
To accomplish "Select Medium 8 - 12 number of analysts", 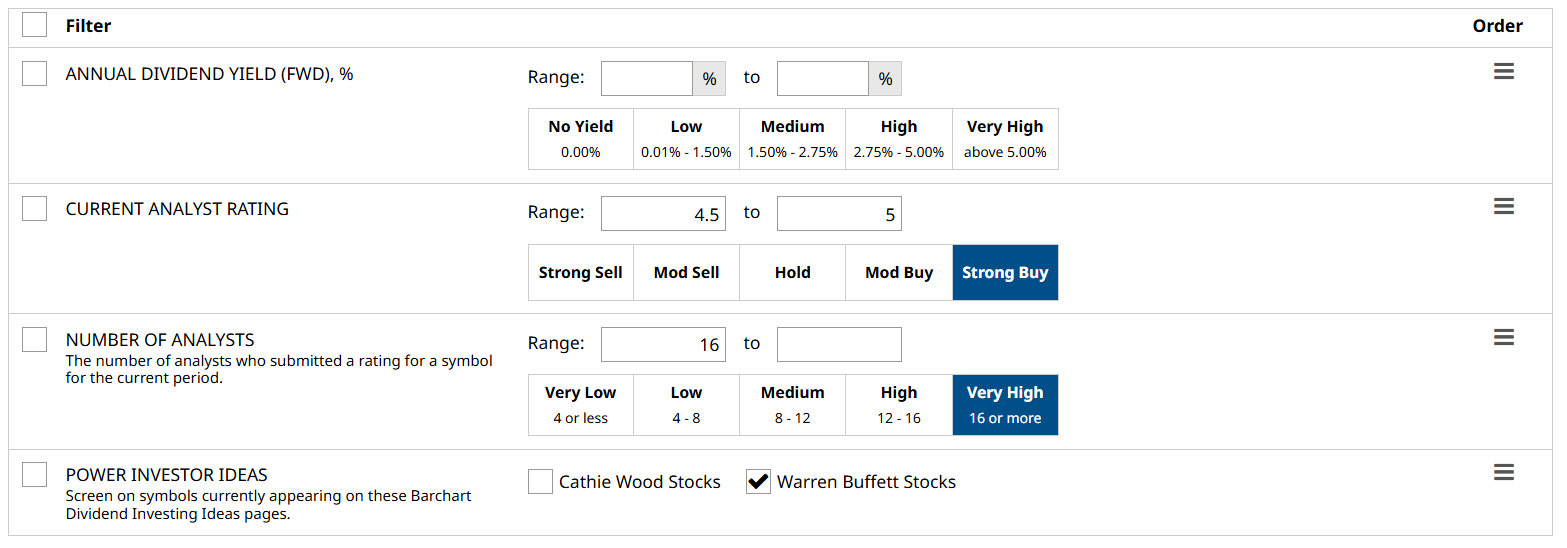I will coord(793,405).
